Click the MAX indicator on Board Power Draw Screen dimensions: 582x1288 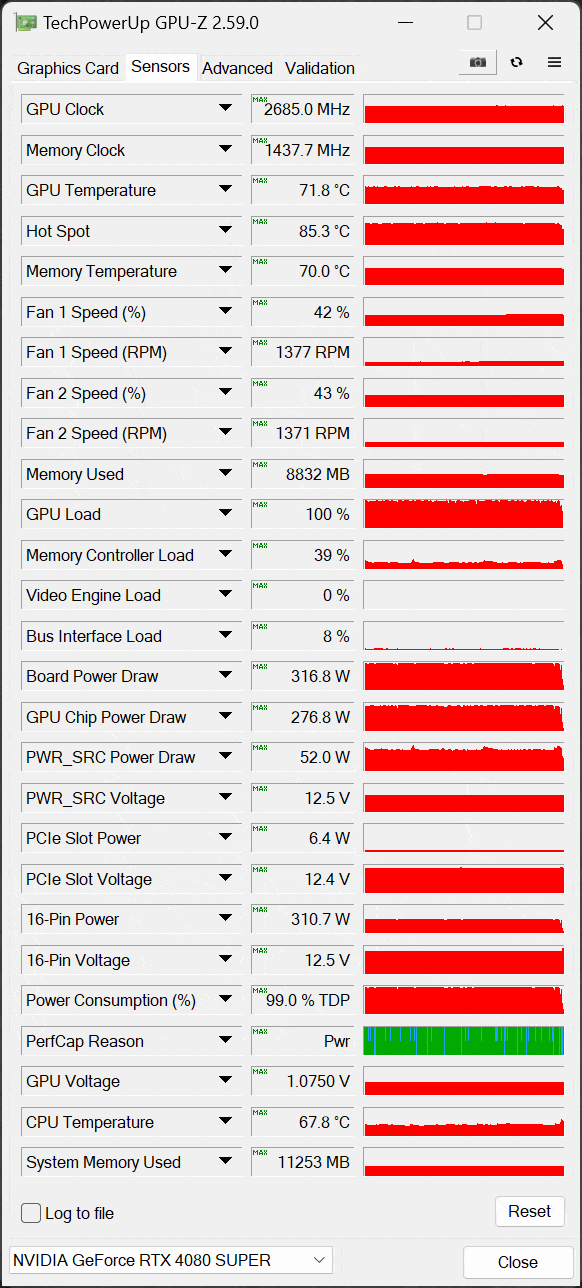(260, 667)
